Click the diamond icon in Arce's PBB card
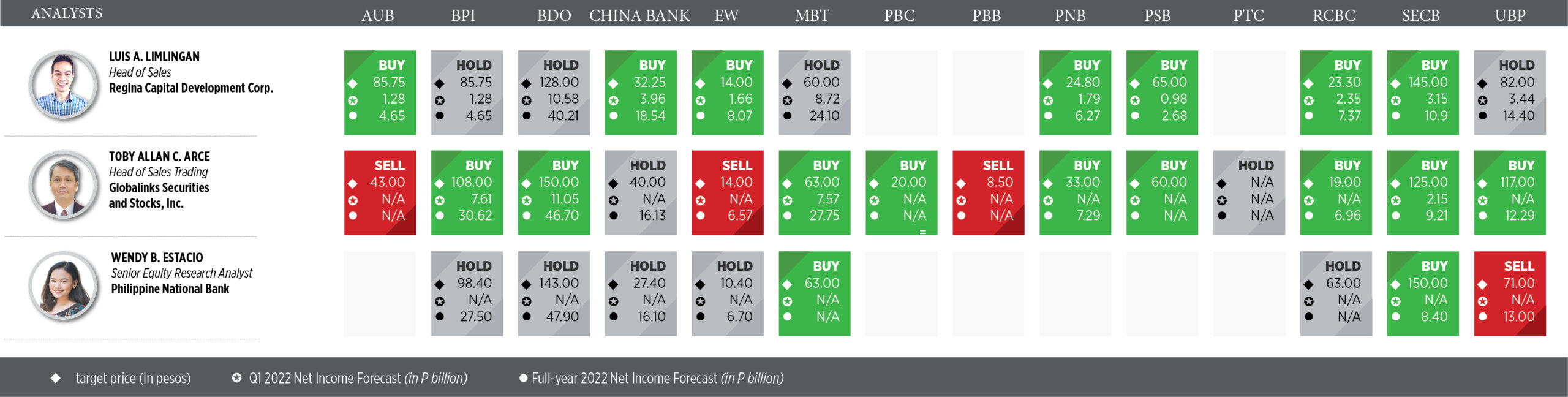Image resolution: width=1568 pixels, height=397 pixels. pos(961,183)
